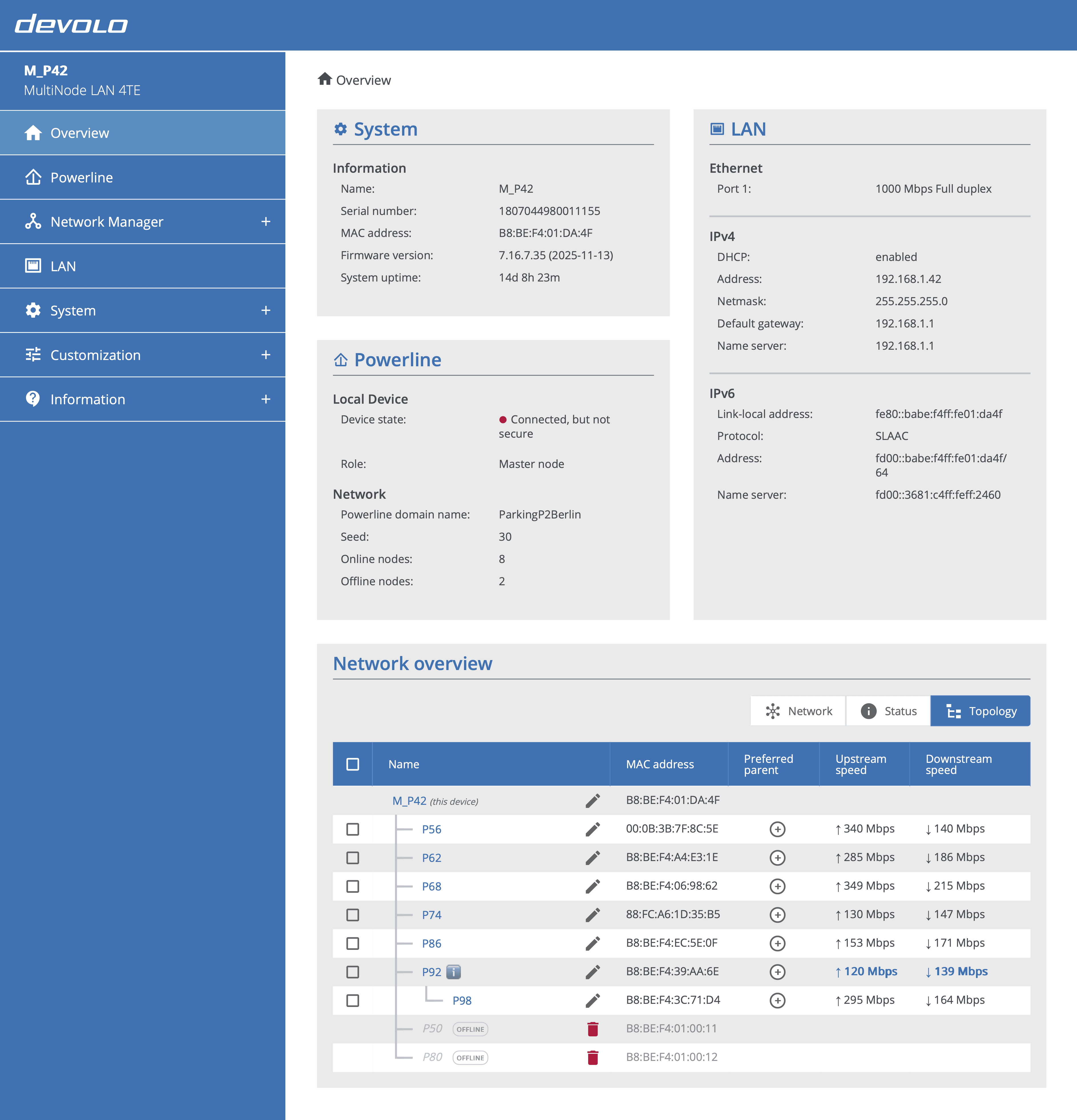Set preferred parent for P56

[x=777, y=829]
